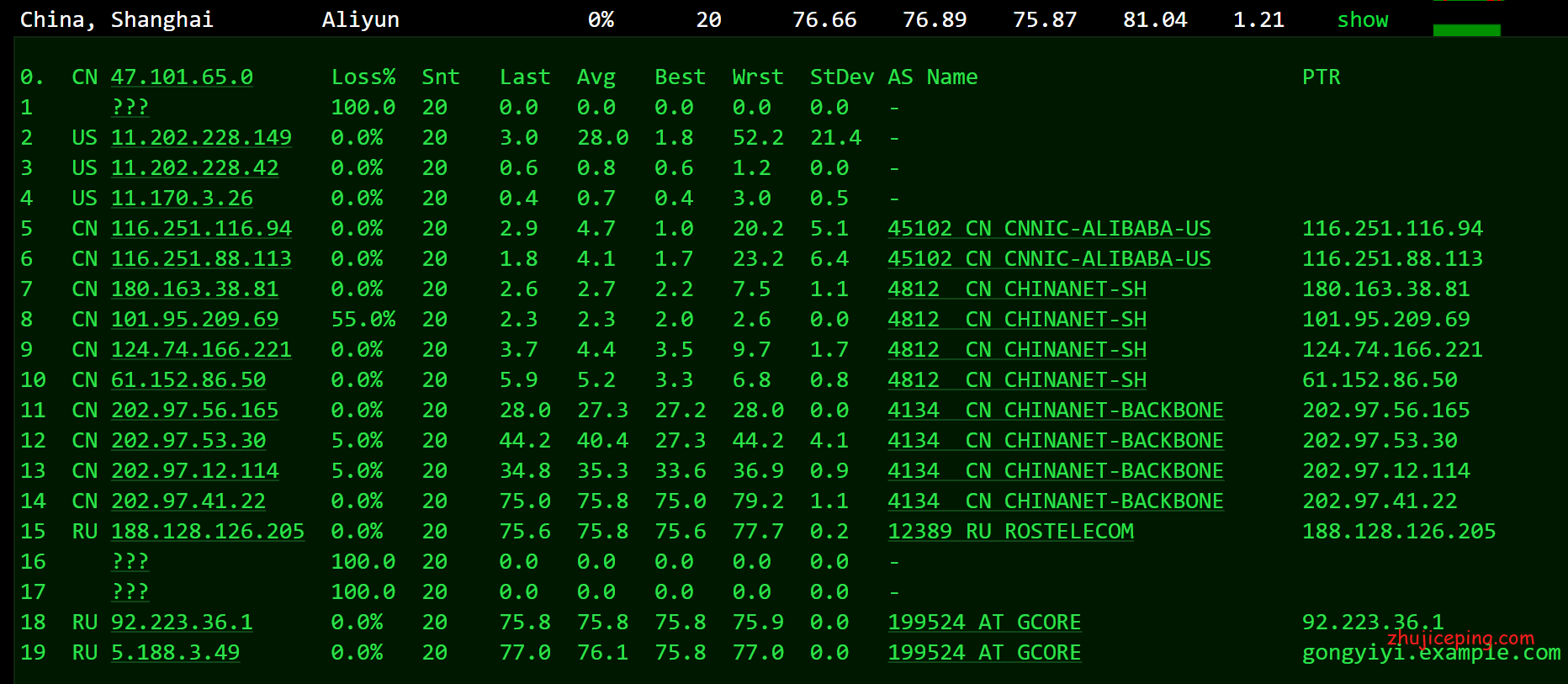This screenshot has height=684, width=1568.
Task: Open IP 202.97.53.30 link in hop 12
Action: tap(188, 441)
